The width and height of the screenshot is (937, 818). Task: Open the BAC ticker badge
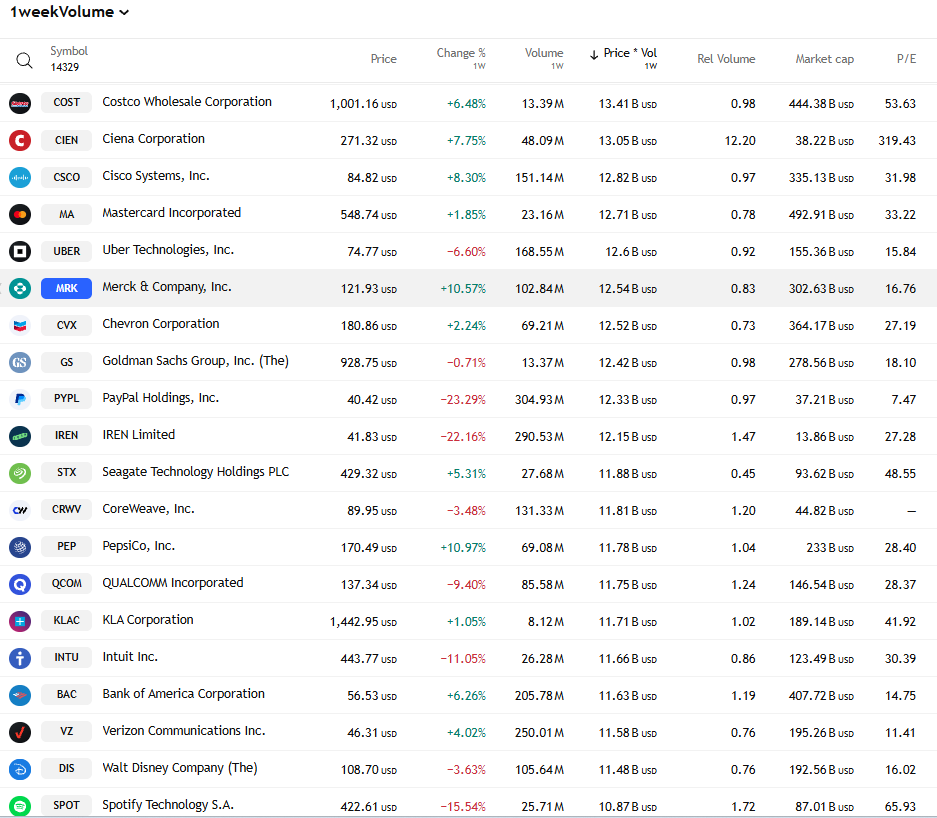click(x=66, y=695)
